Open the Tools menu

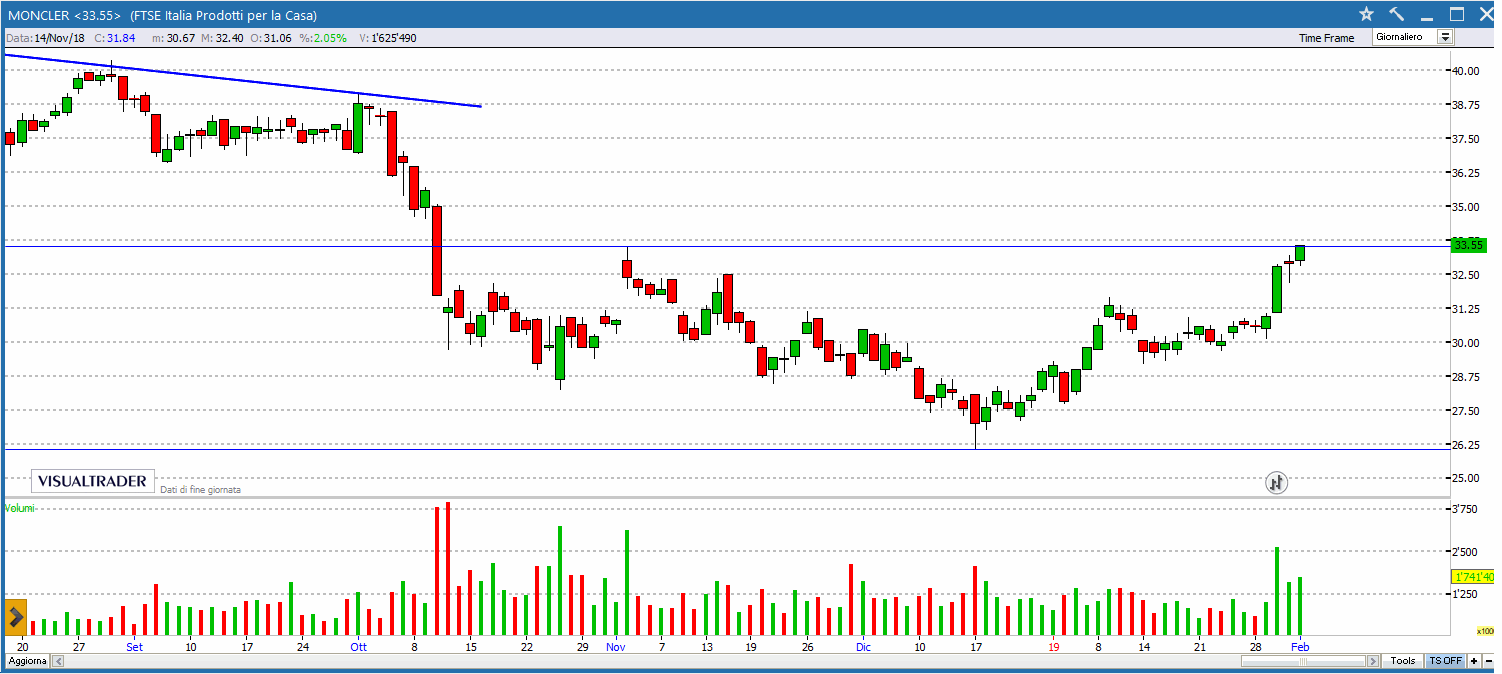1403,661
